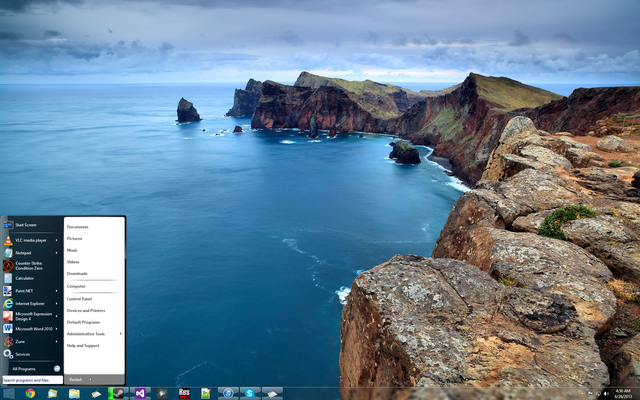Open the arrow next to Restart
Image resolution: width=640 pixels, height=400 pixels.
click(x=90, y=380)
